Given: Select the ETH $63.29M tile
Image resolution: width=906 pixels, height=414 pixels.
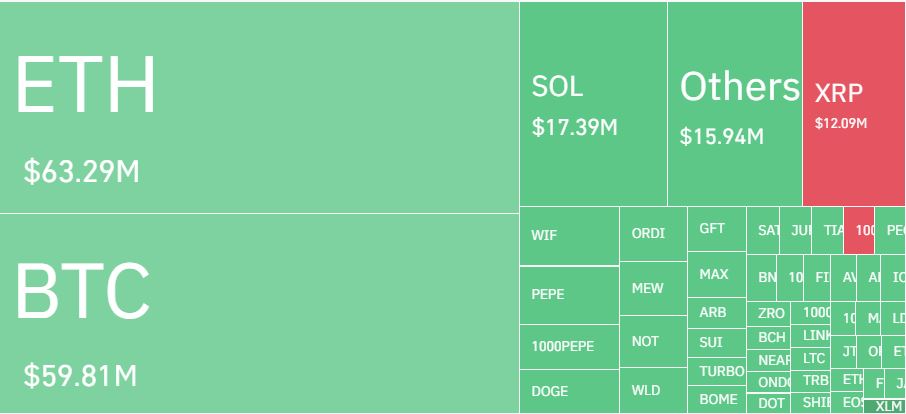Looking at the screenshot, I should click(x=259, y=107).
